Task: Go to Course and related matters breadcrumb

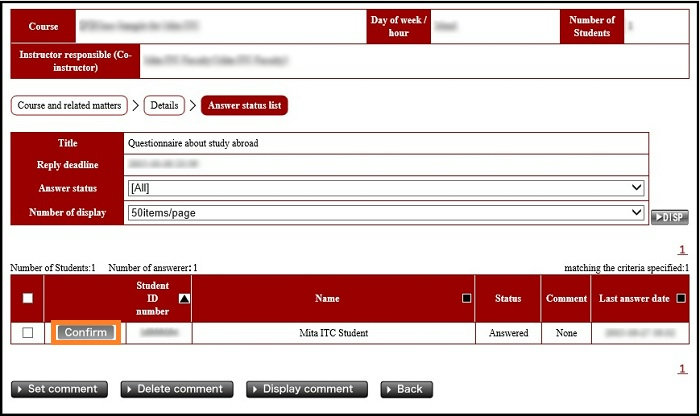Action: tap(69, 105)
